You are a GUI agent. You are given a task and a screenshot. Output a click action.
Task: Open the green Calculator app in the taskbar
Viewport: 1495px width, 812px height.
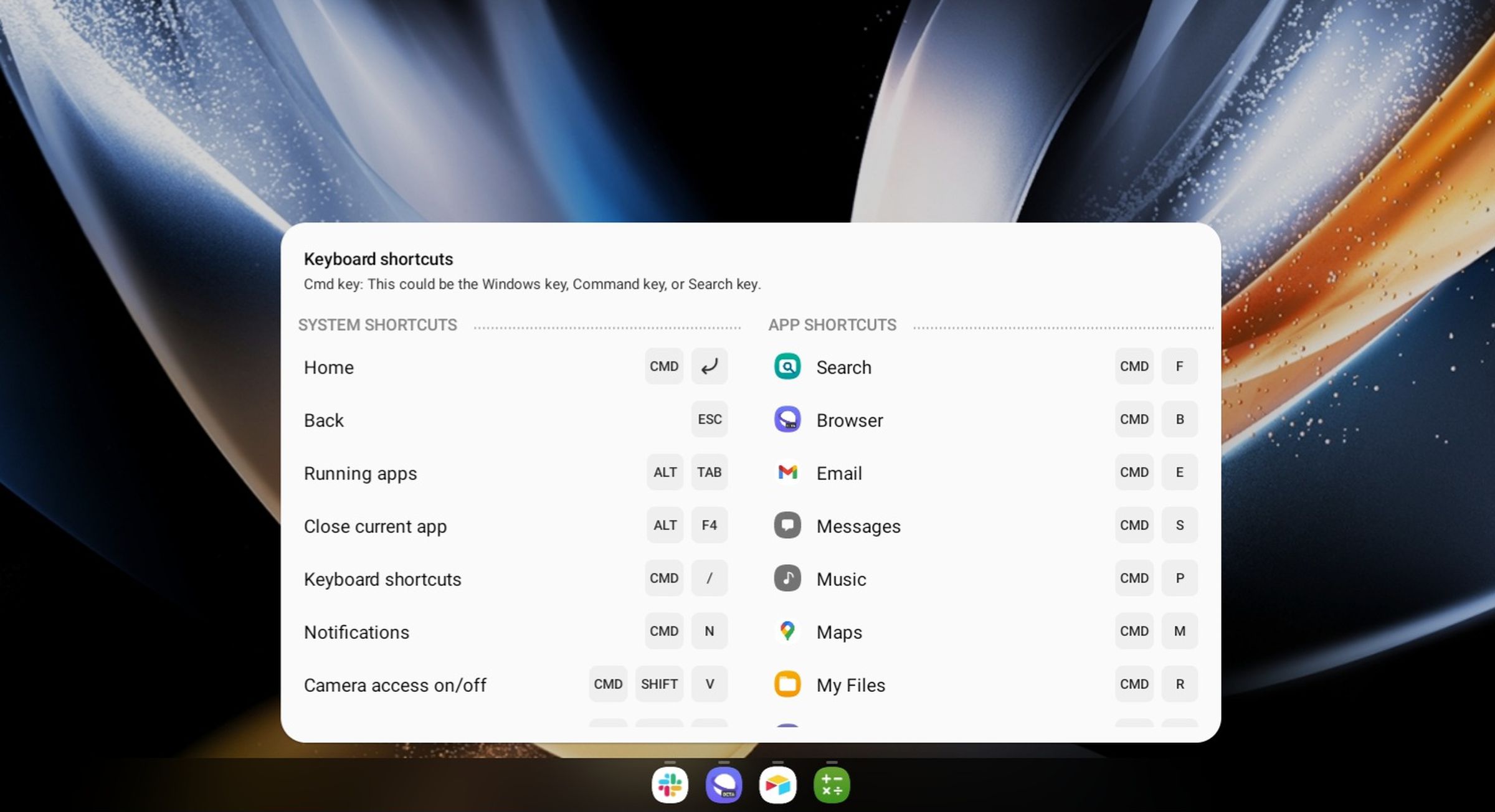pos(832,785)
